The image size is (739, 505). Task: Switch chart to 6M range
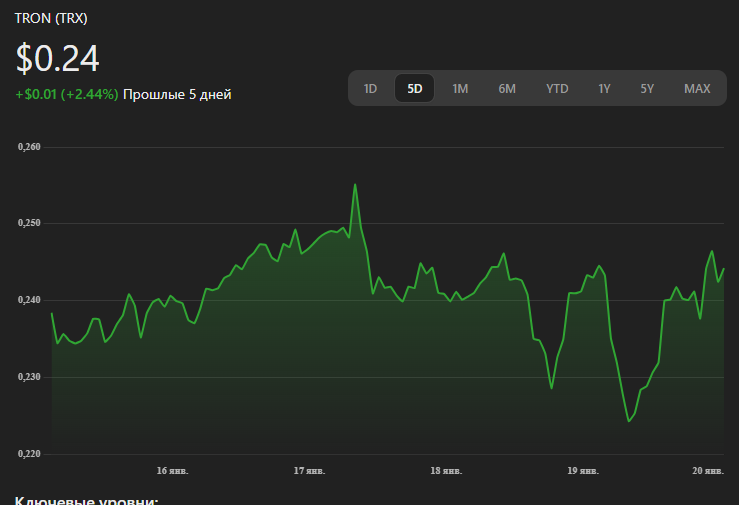point(507,89)
